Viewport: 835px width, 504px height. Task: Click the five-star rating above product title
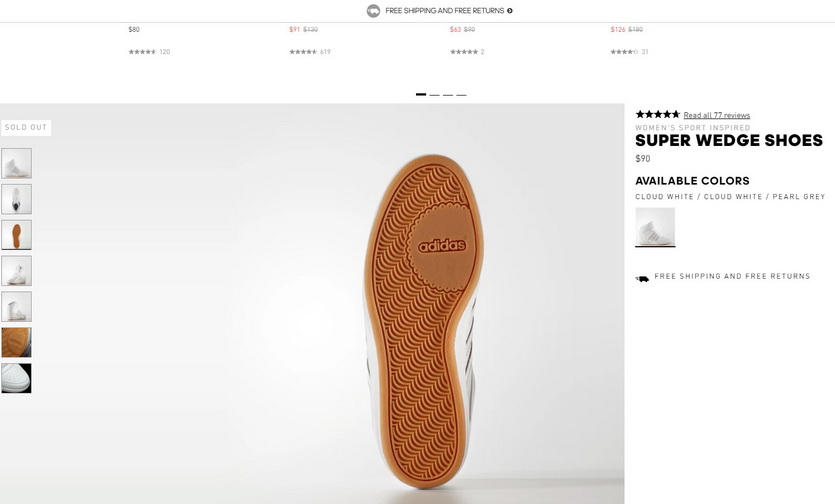[657, 115]
